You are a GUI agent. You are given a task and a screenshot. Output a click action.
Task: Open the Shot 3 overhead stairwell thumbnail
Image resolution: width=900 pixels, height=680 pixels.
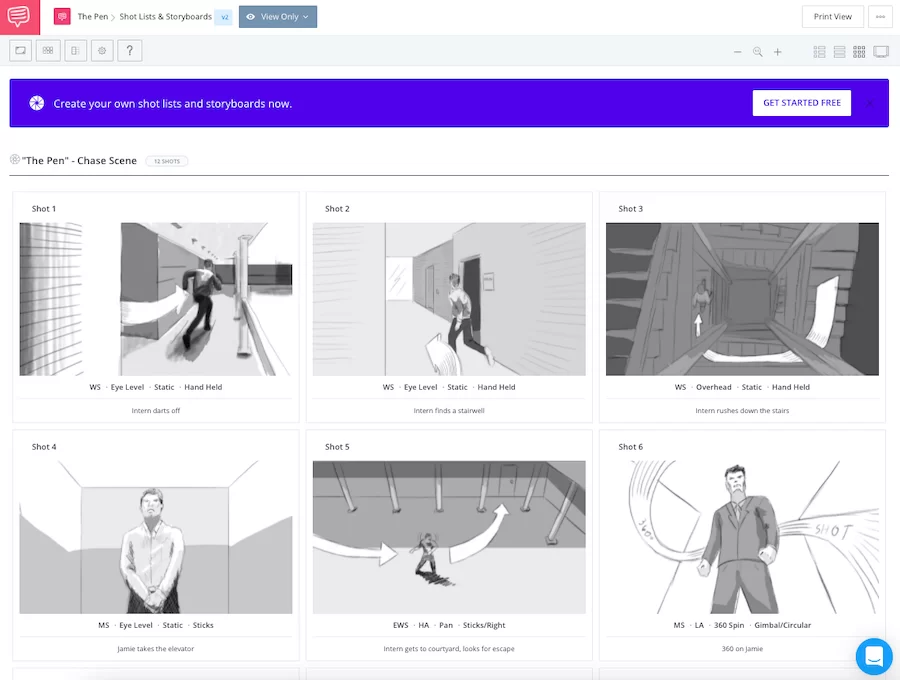pos(742,299)
